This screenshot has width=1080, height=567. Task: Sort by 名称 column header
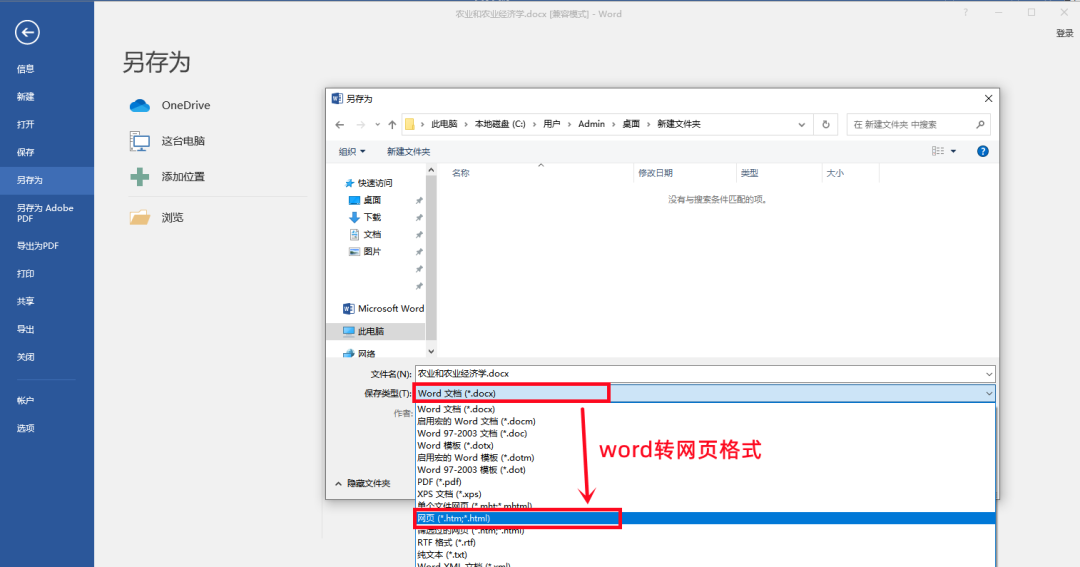pyautogui.click(x=461, y=174)
